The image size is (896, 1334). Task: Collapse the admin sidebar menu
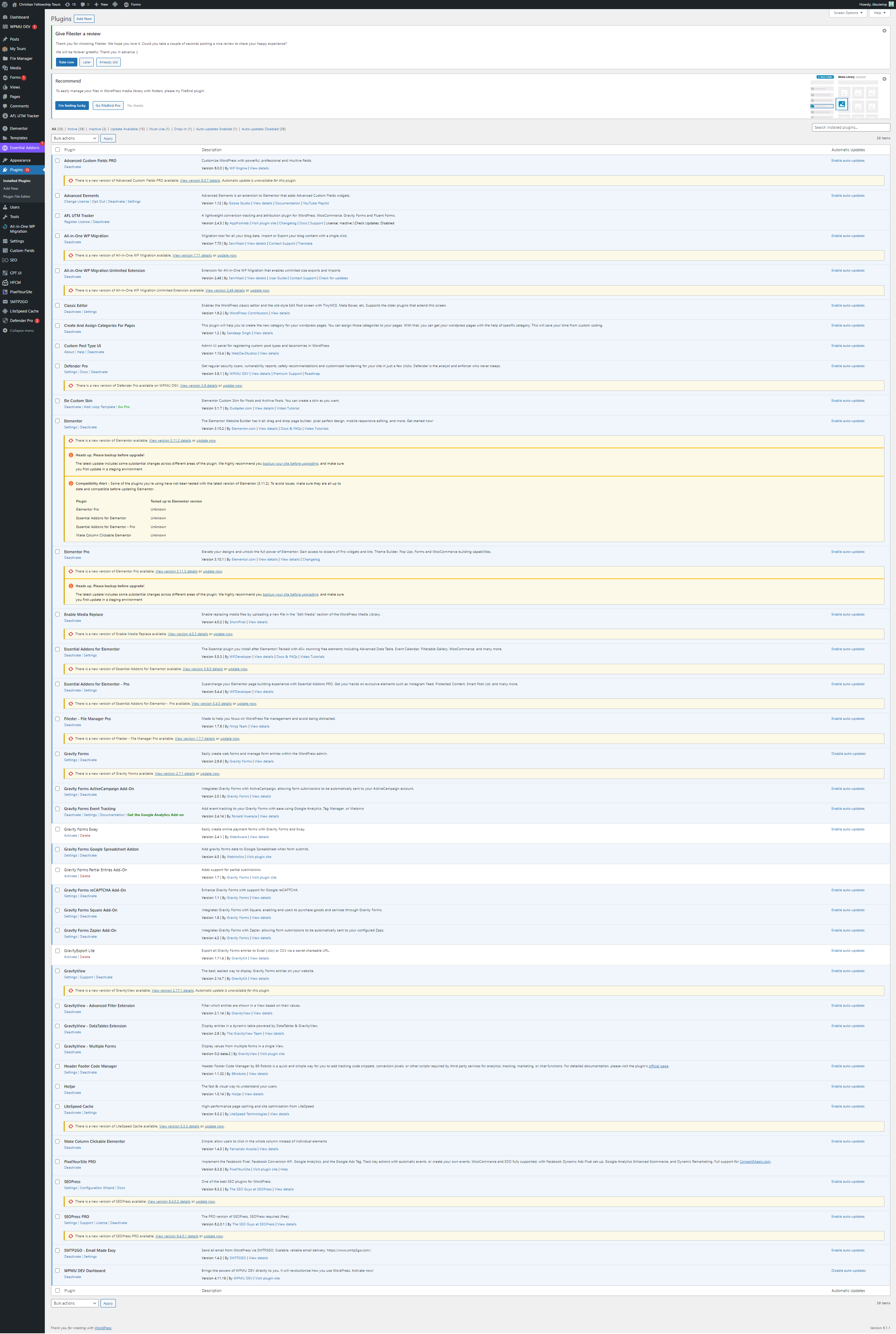pyautogui.click(x=21, y=330)
